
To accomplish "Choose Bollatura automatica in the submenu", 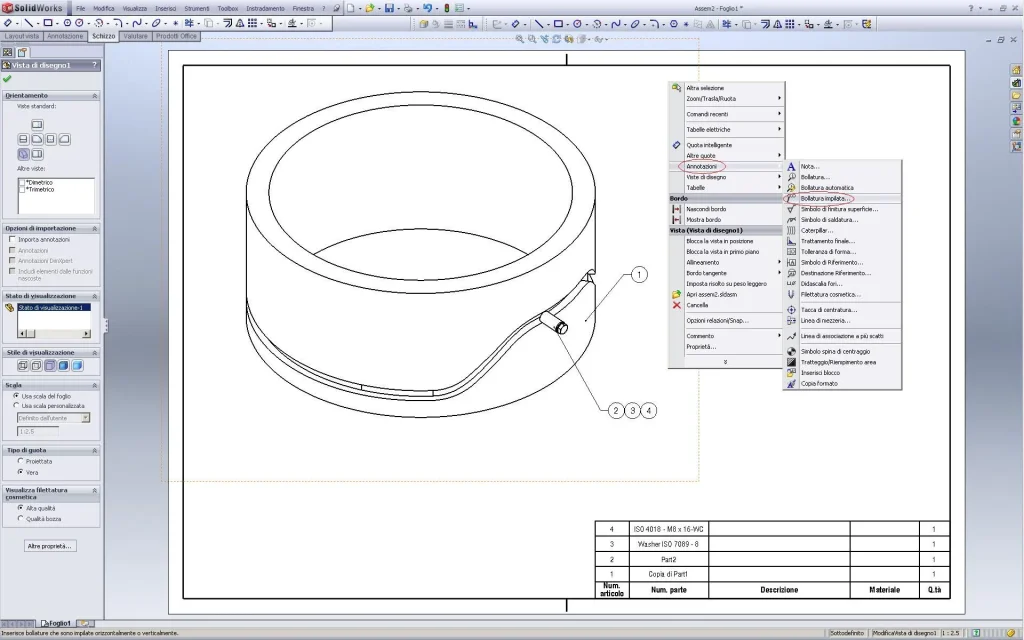I will pyautogui.click(x=842, y=188).
